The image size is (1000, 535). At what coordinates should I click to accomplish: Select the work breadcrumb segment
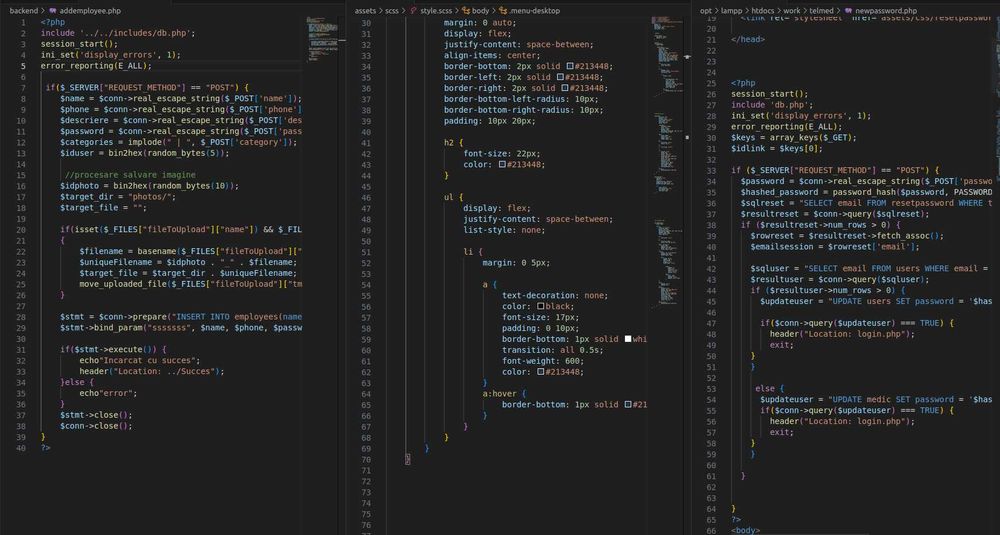pyautogui.click(x=791, y=11)
